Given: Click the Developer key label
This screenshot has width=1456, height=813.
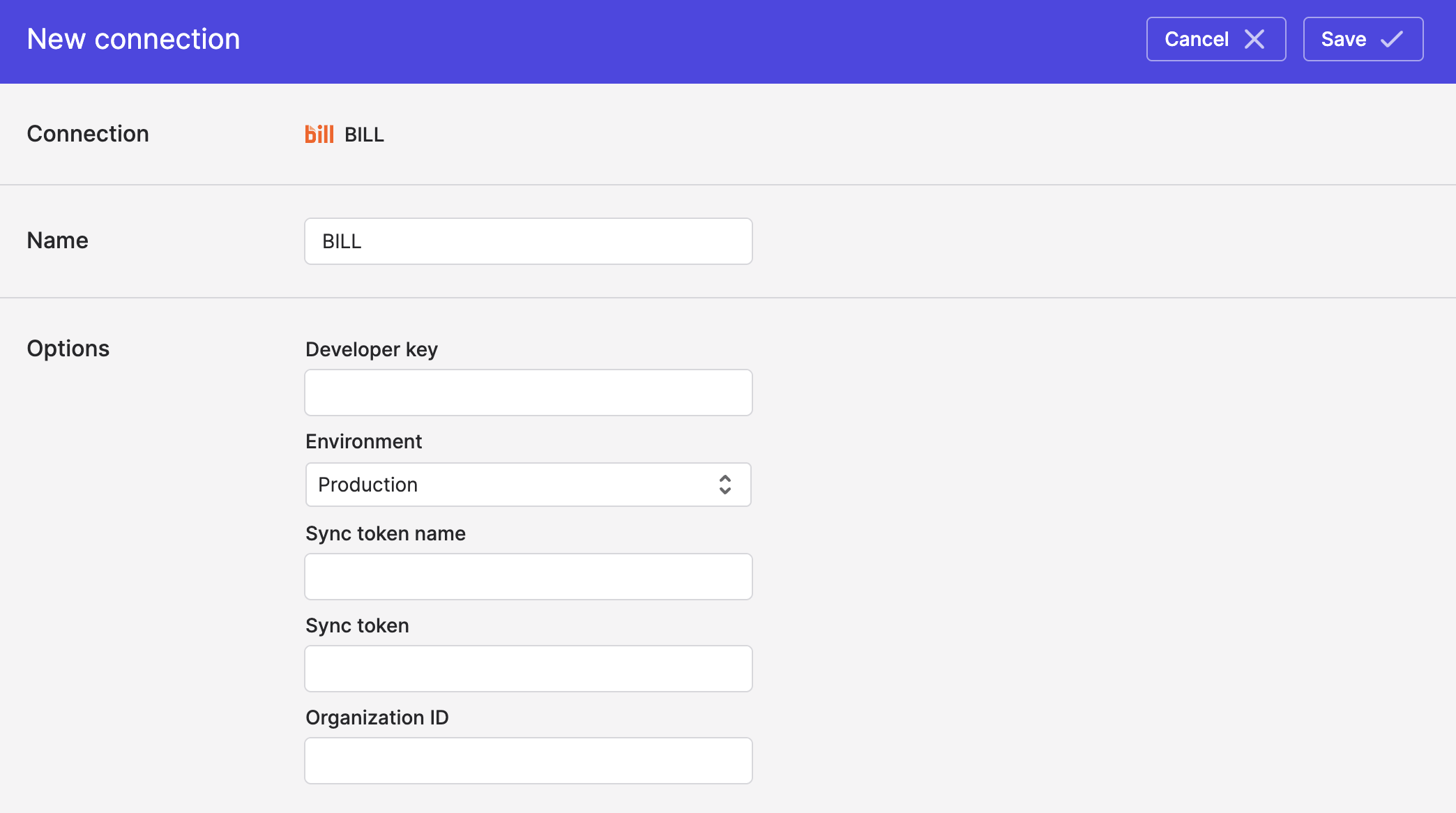Looking at the screenshot, I should (372, 349).
